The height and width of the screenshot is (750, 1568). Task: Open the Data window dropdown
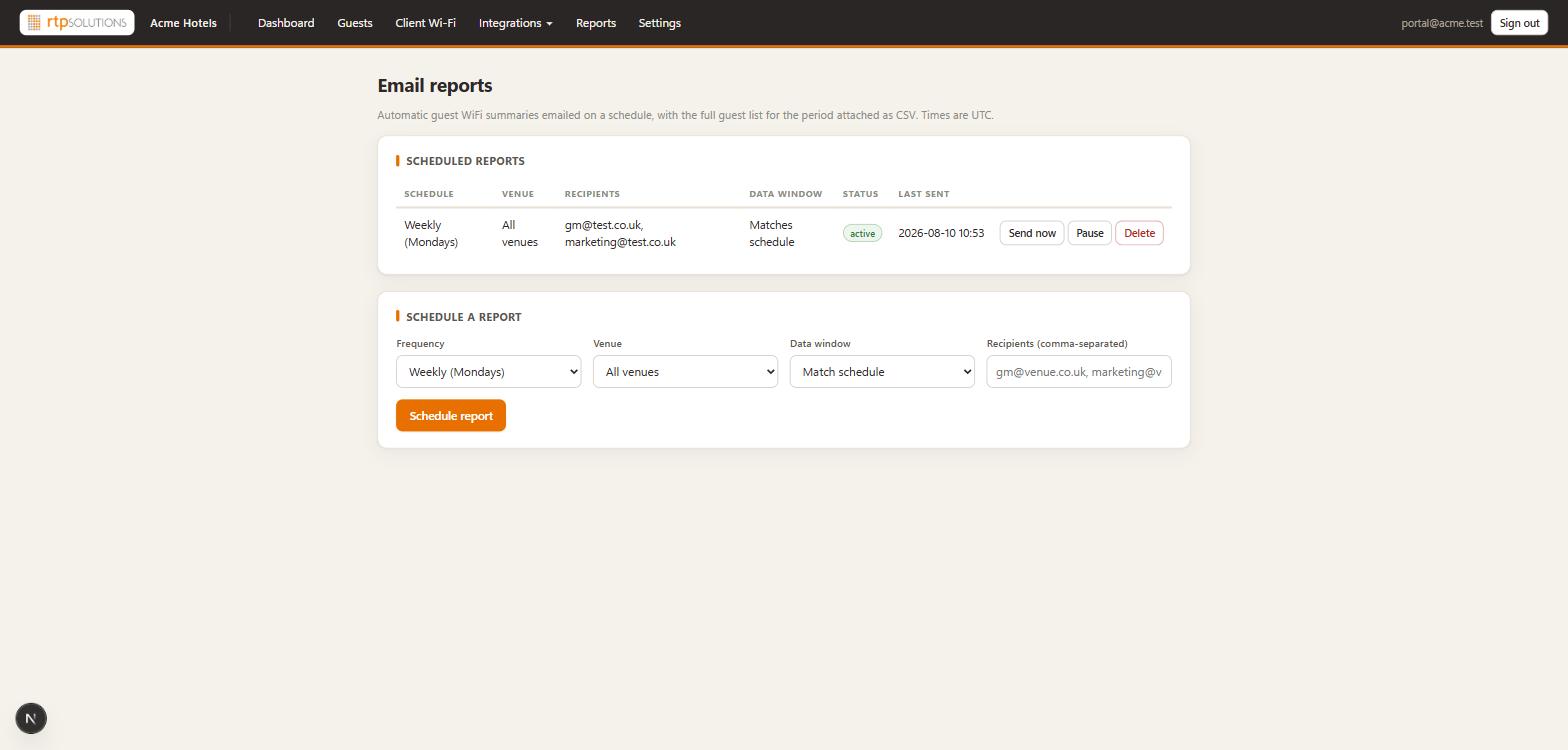882,372
